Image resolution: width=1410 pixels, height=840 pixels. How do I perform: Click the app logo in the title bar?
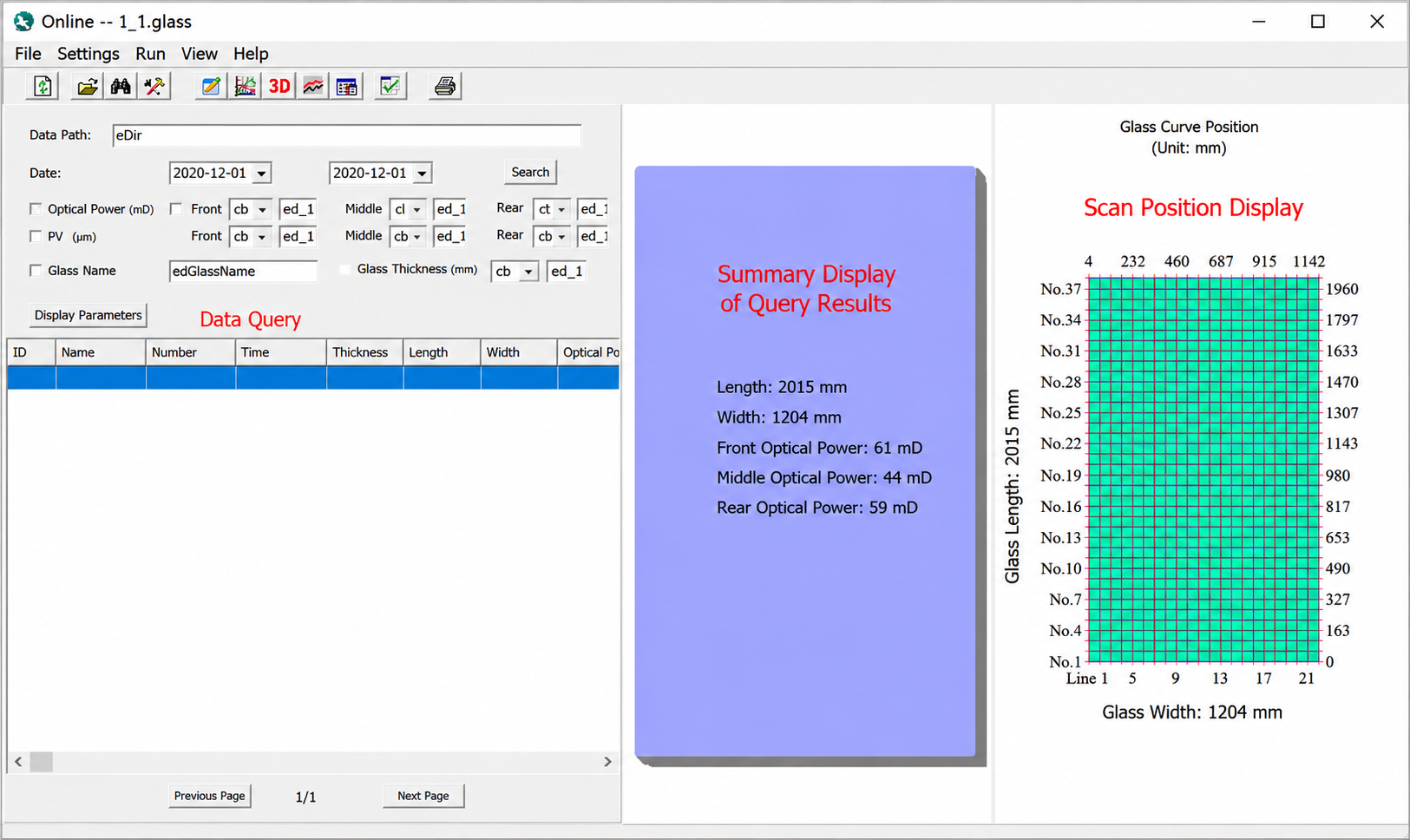(23, 22)
